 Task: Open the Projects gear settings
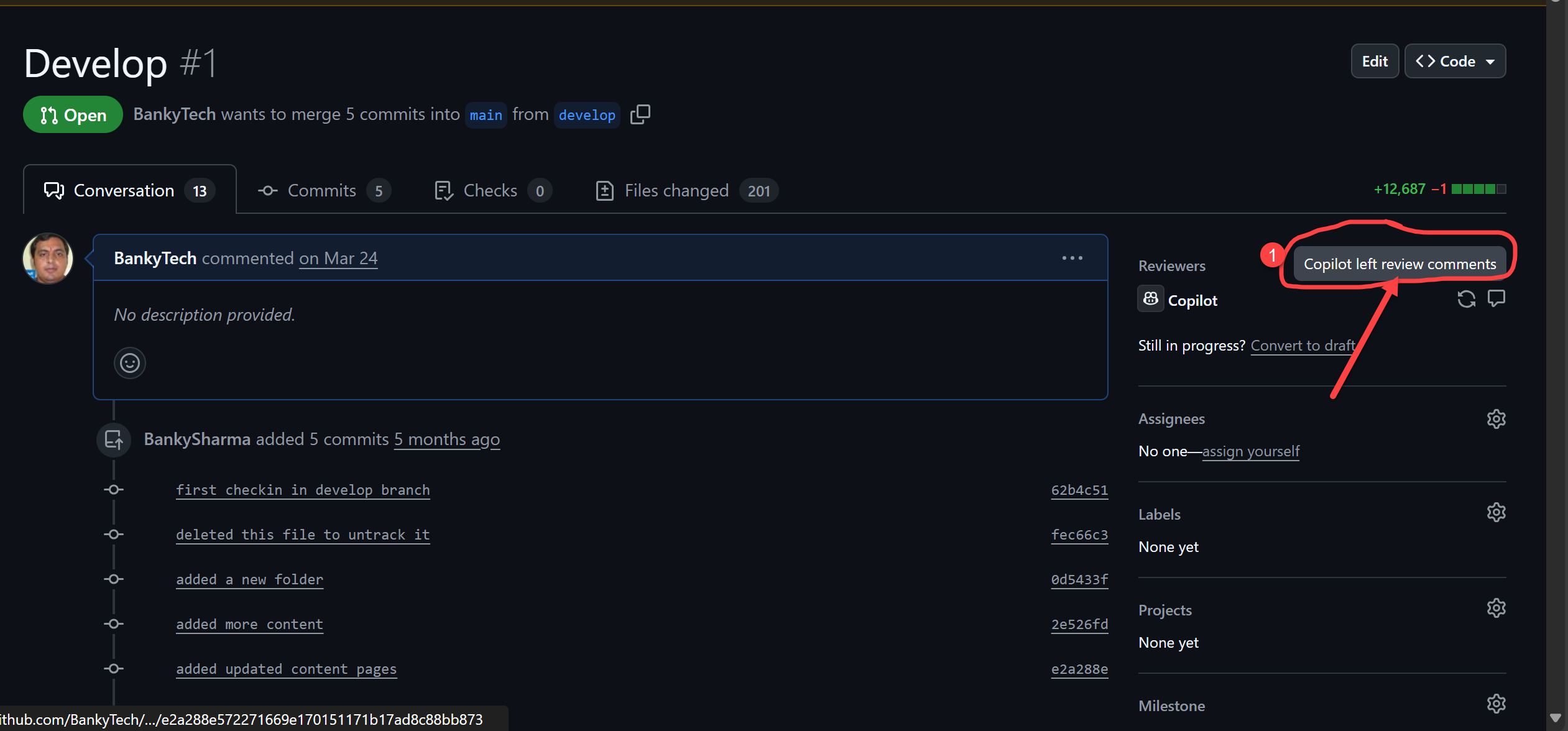1496,609
